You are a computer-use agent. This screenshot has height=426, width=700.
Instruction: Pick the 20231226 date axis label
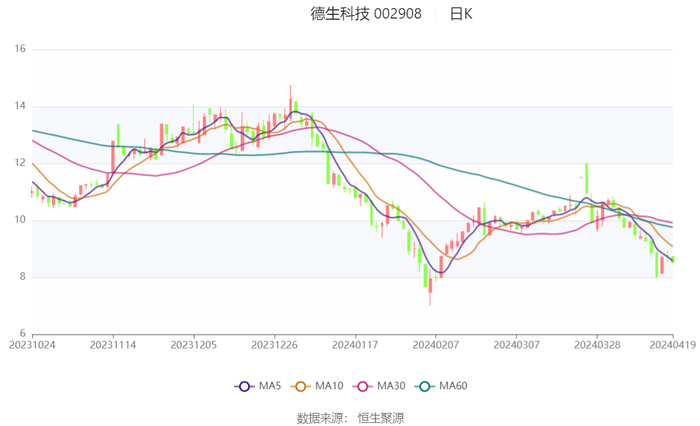point(274,345)
